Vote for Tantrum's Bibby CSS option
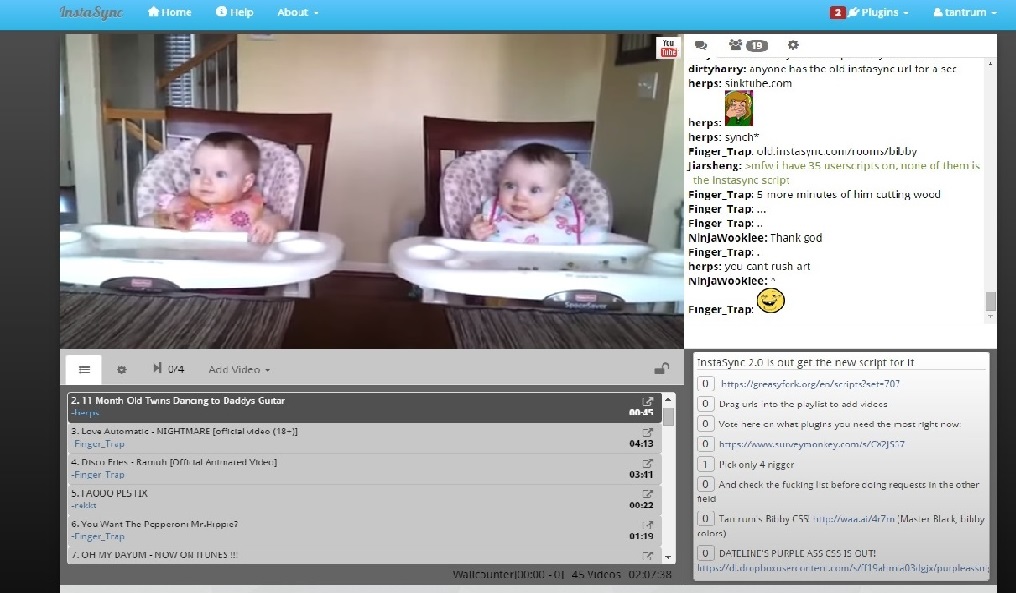 [706, 518]
